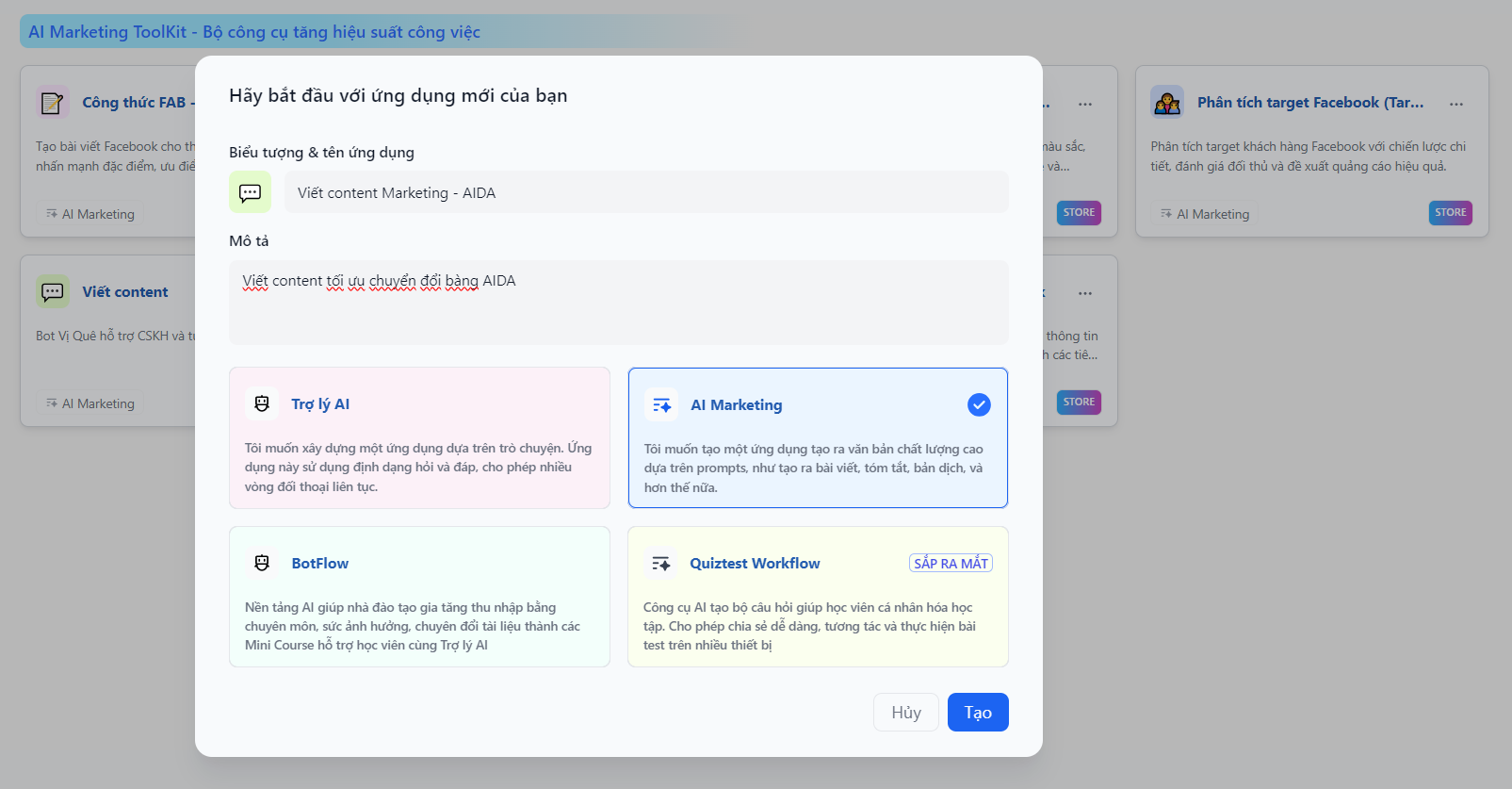This screenshot has height=789, width=1512.
Task: Click the Tạo button to create app
Action: pos(977,713)
